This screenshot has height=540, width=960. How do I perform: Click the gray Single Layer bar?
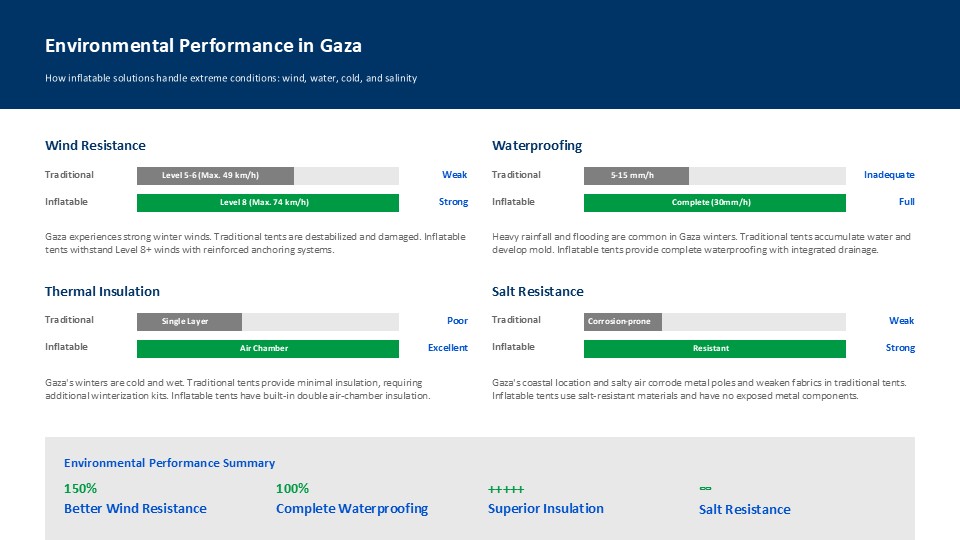[189, 322]
